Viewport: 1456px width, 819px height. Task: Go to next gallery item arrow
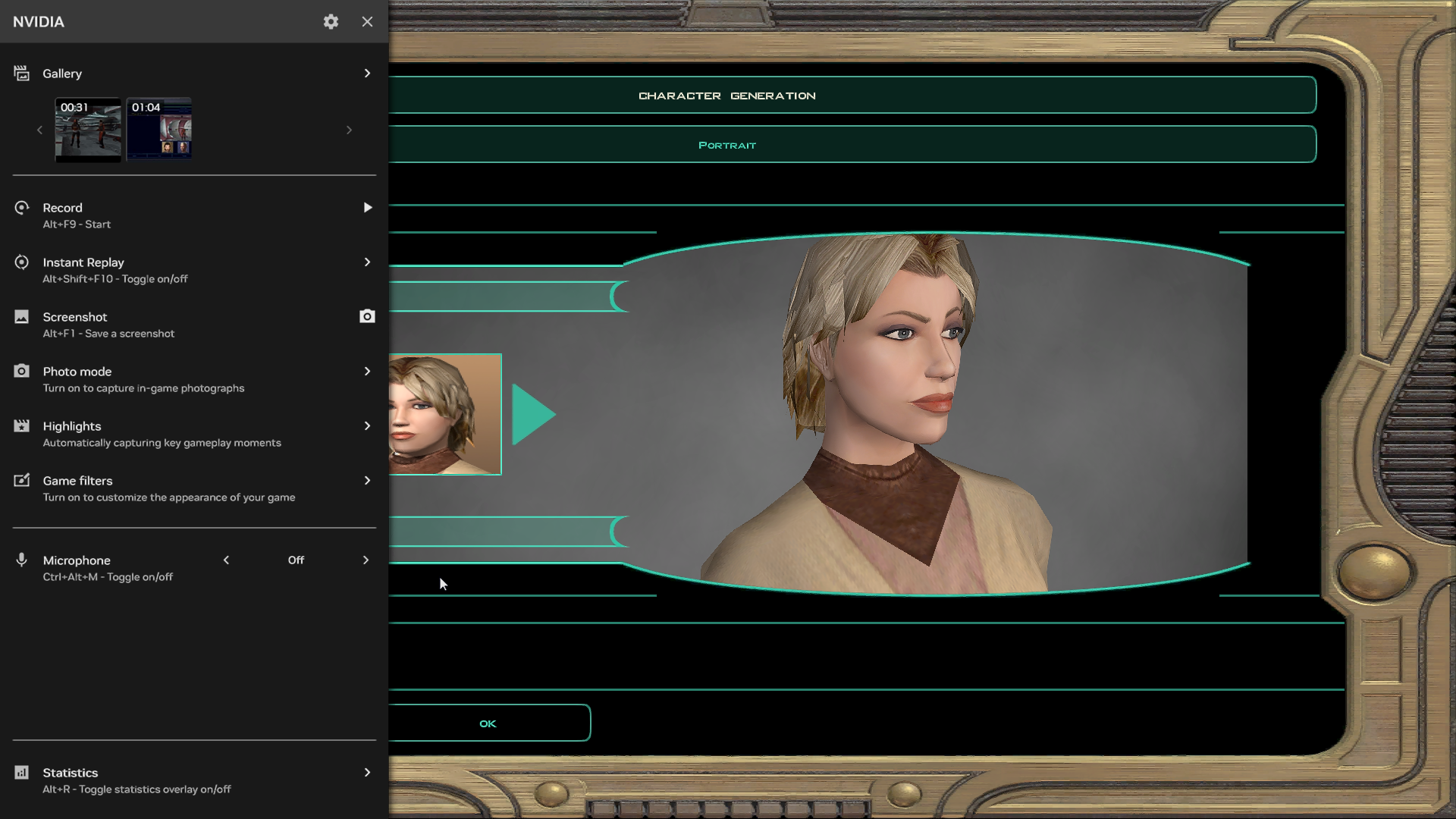[x=349, y=130]
